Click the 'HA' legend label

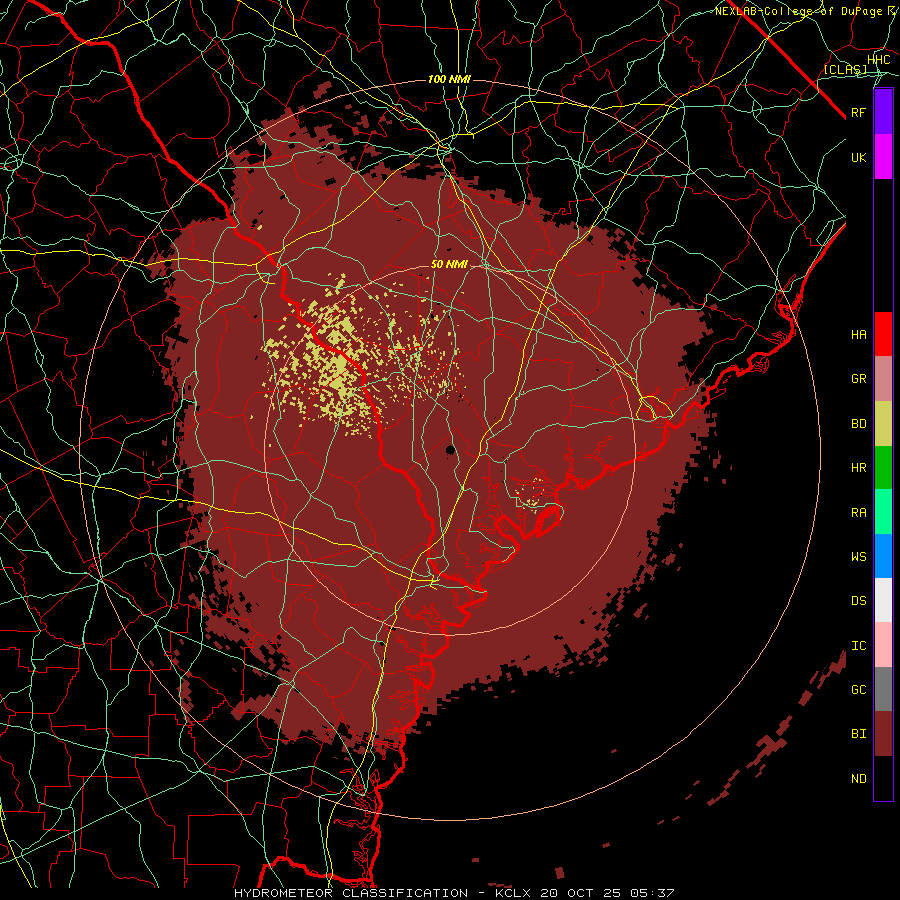click(858, 334)
